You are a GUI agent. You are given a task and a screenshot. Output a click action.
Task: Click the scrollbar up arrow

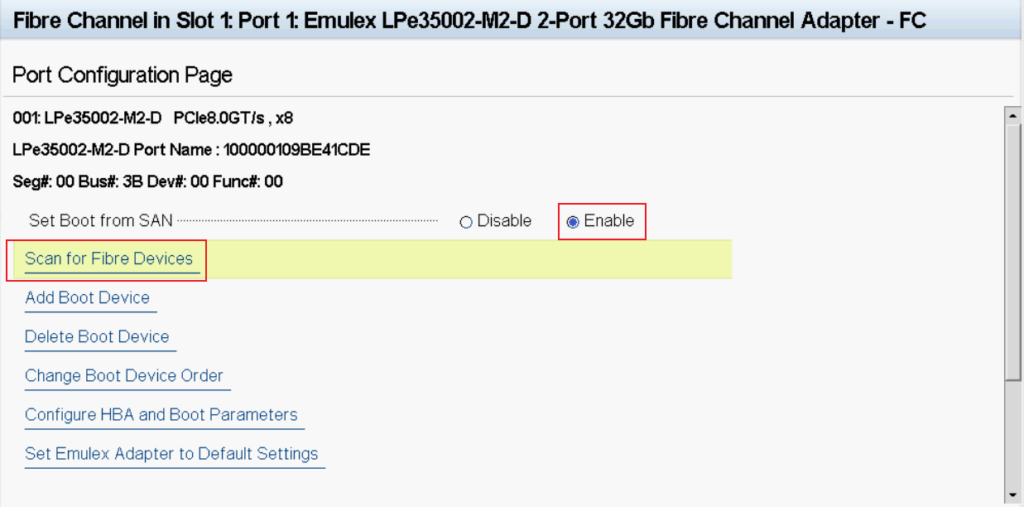pos(1011,112)
